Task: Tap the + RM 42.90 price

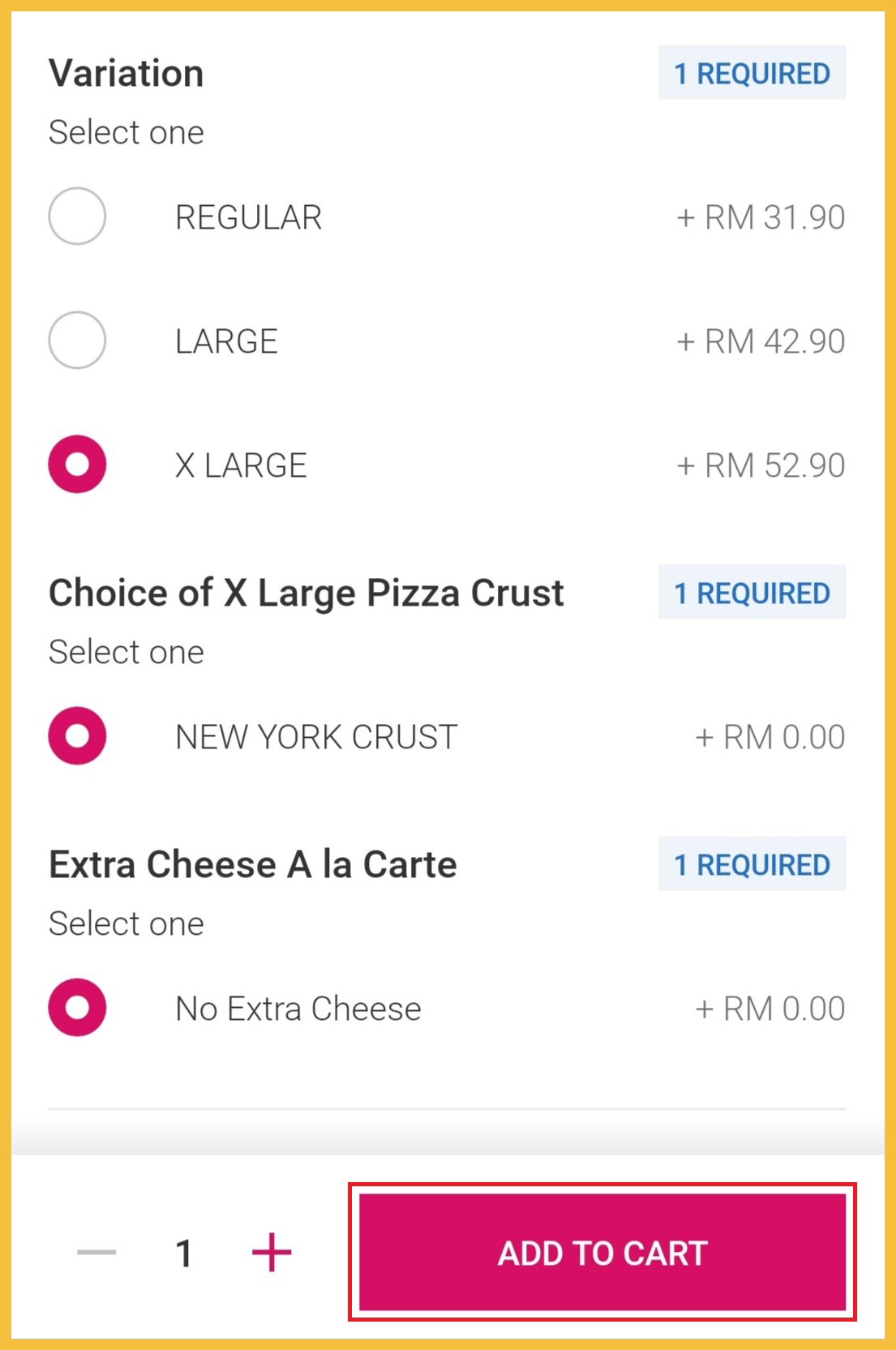Action: (x=761, y=341)
